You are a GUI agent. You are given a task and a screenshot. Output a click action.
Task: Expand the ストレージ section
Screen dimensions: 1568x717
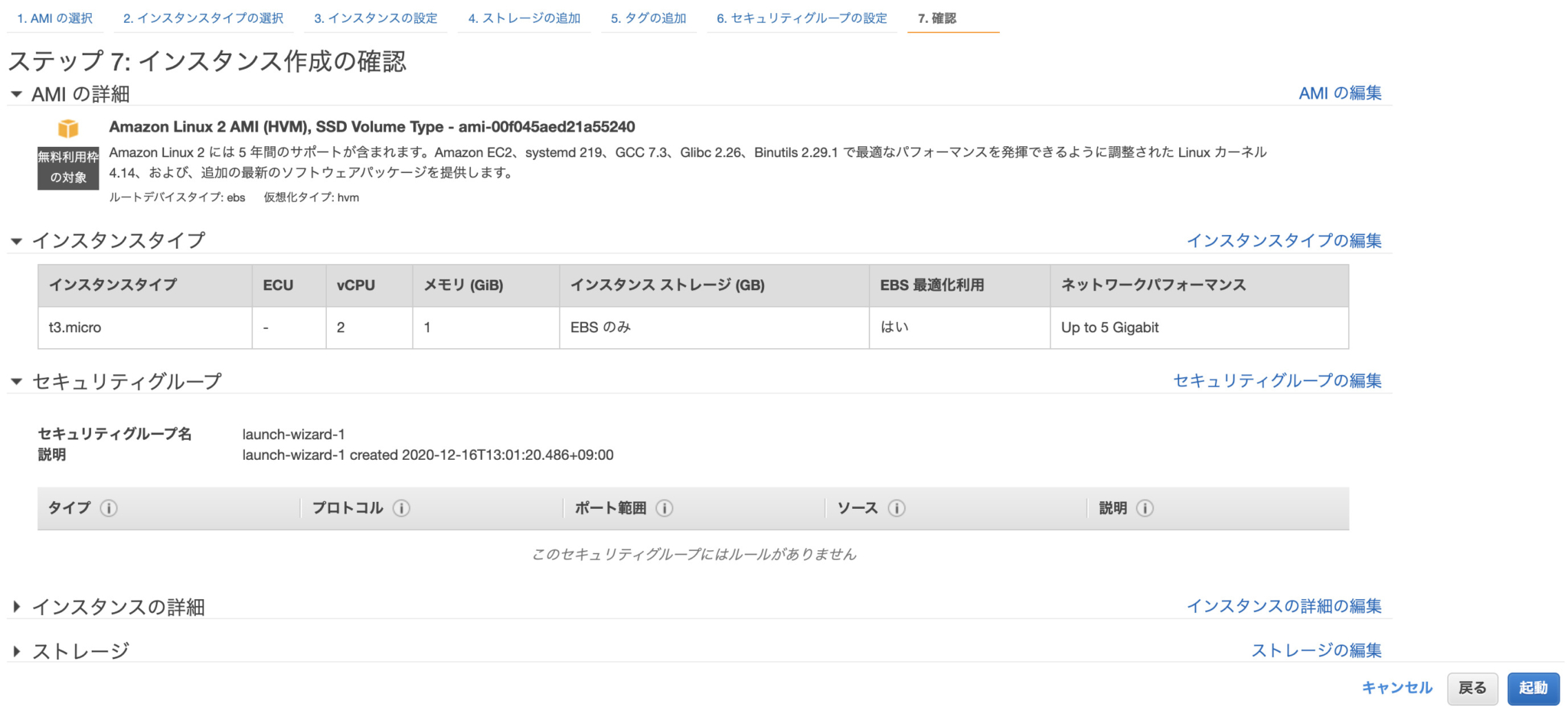coord(16,650)
